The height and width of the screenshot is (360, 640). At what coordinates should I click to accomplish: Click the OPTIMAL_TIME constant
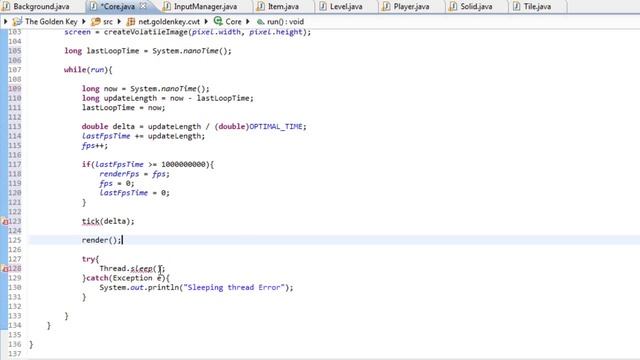tap(276, 127)
